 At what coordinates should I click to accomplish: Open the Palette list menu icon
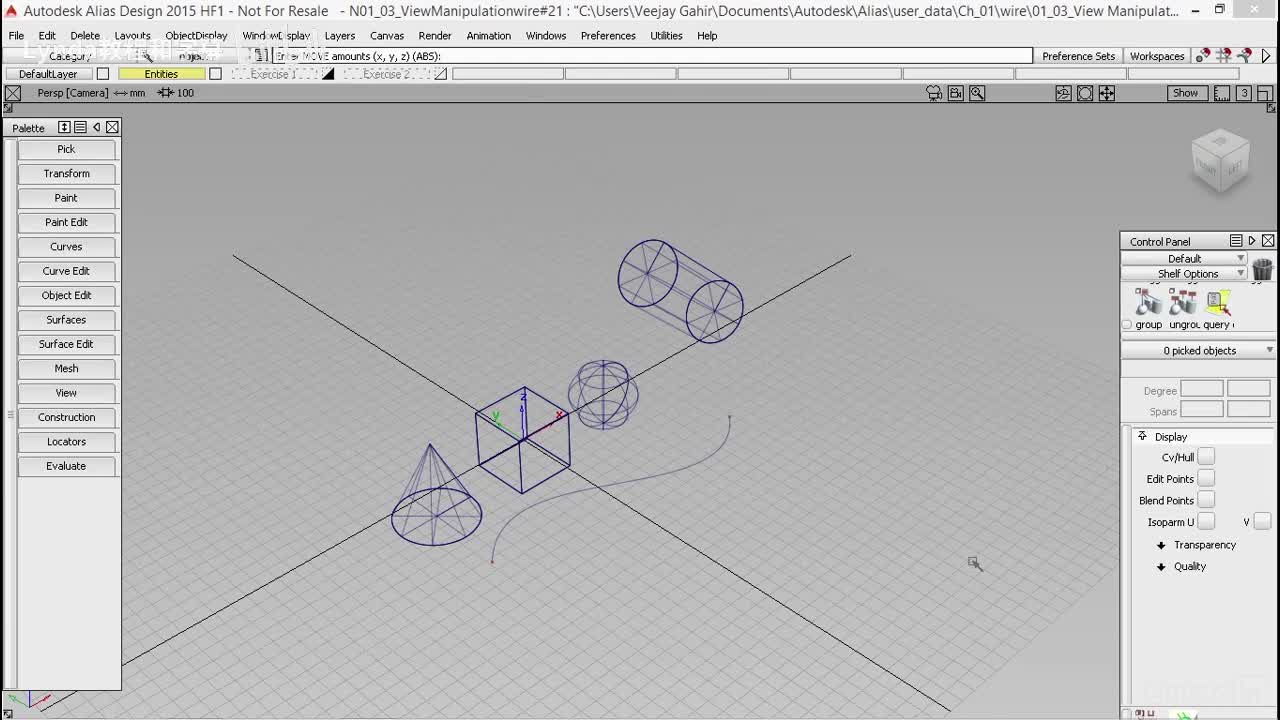80,127
